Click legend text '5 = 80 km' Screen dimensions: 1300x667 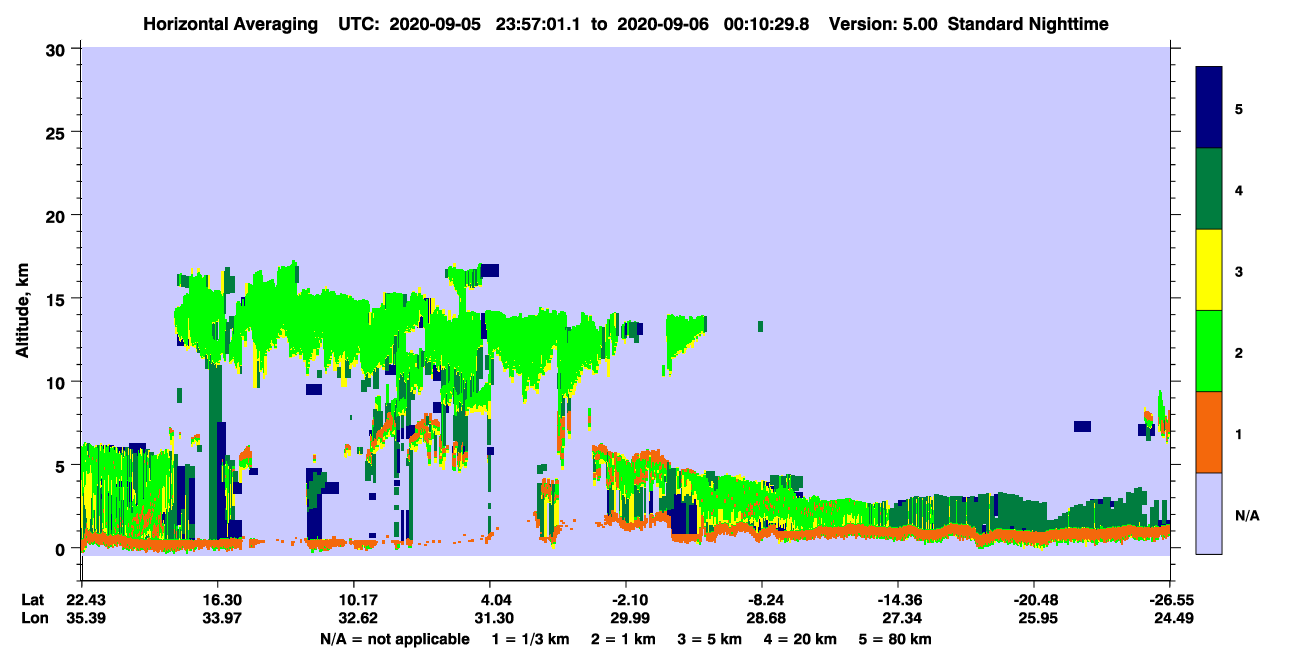click(x=896, y=640)
